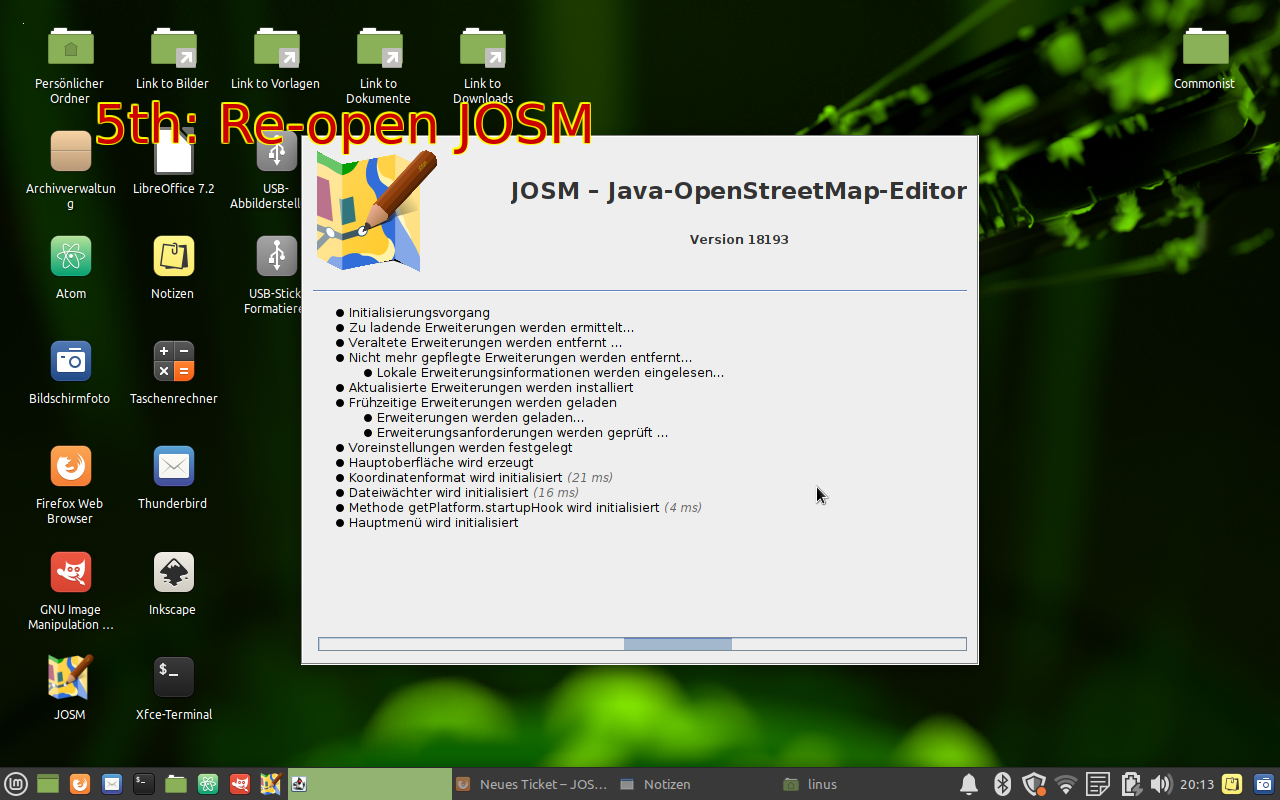Launch GIMP from the panel launcher
The image size is (1280, 800).
click(x=240, y=784)
